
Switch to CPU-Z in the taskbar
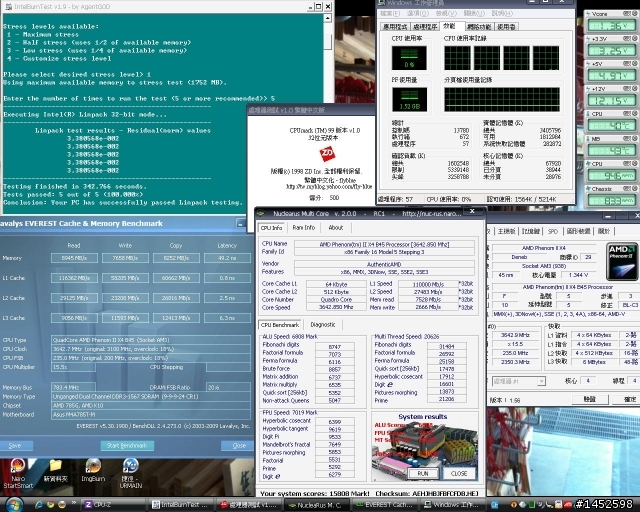tap(113, 505)
